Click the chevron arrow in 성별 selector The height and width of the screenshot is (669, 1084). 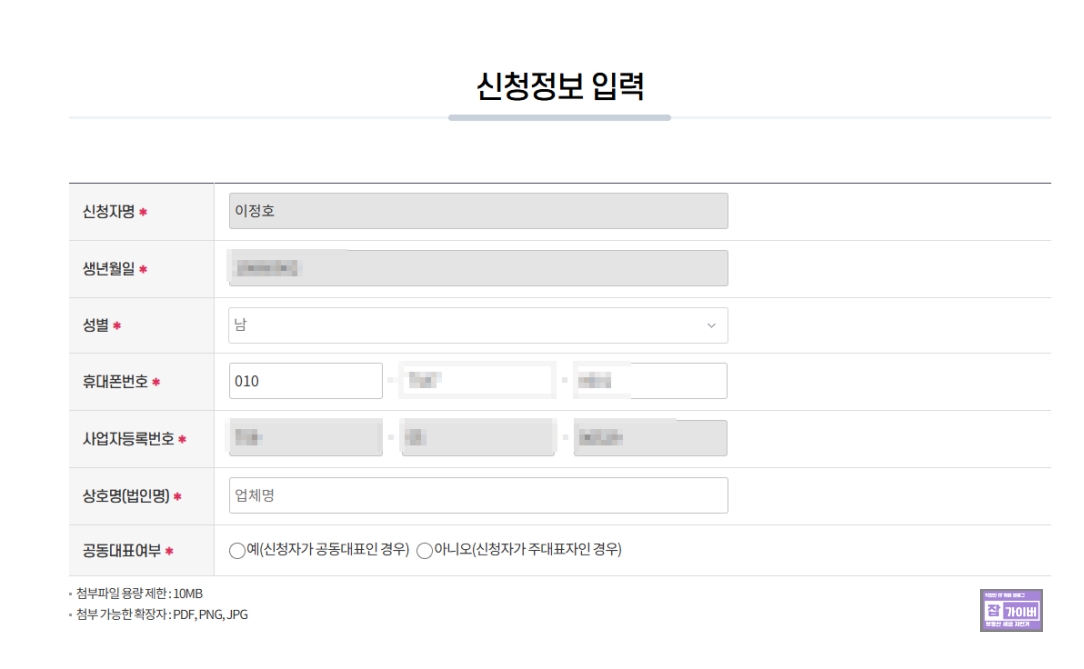[711, 326]
